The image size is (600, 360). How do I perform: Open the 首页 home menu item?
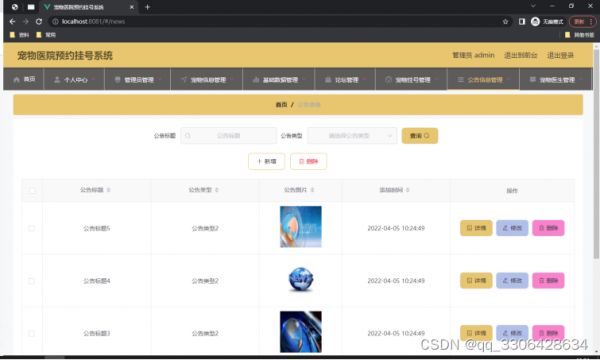pyautogui.click(x=24, y=80)
